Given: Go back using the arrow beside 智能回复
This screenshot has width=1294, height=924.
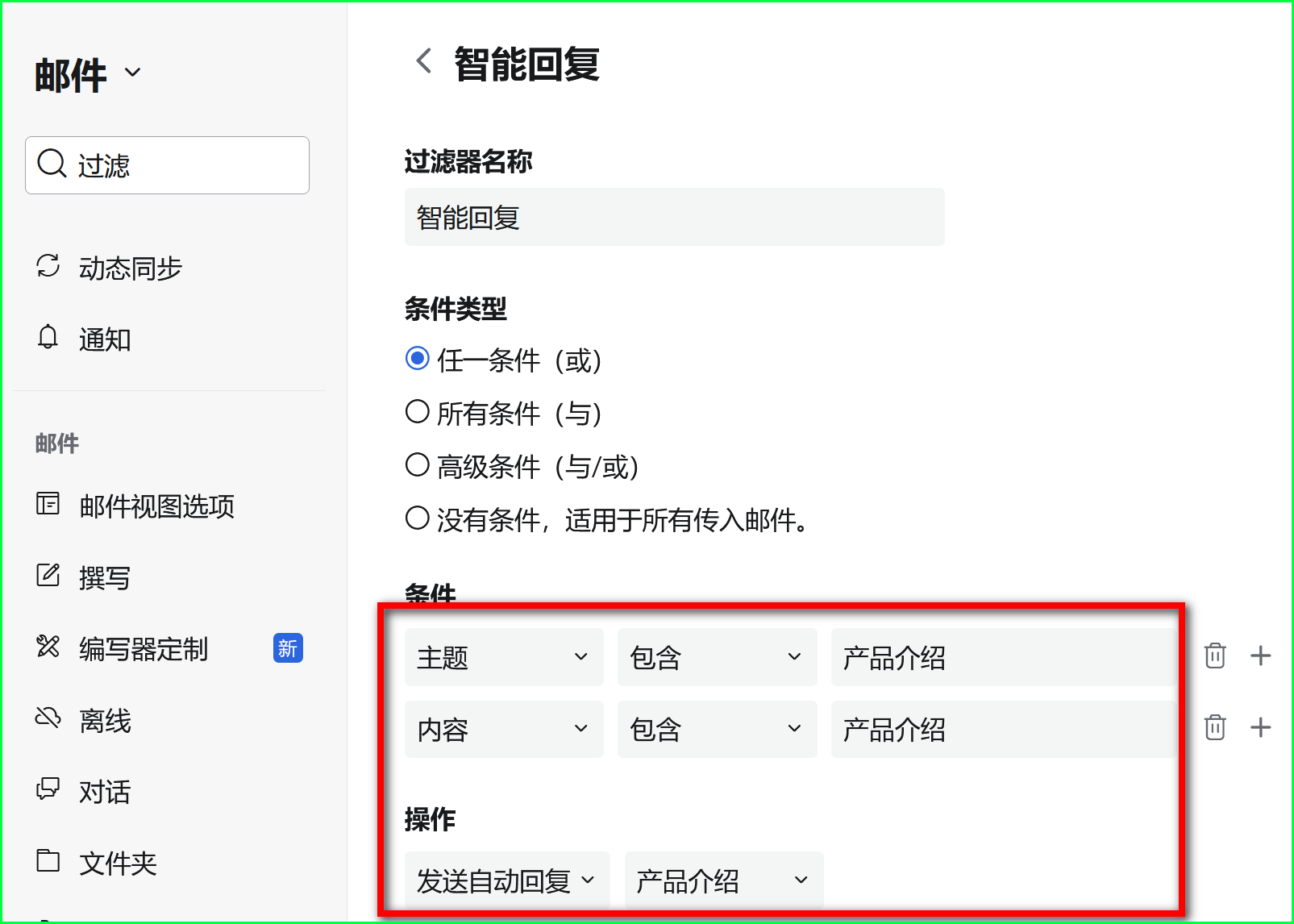Looking at the screenshot, I should pyautogui.click(x=424, y=61).
